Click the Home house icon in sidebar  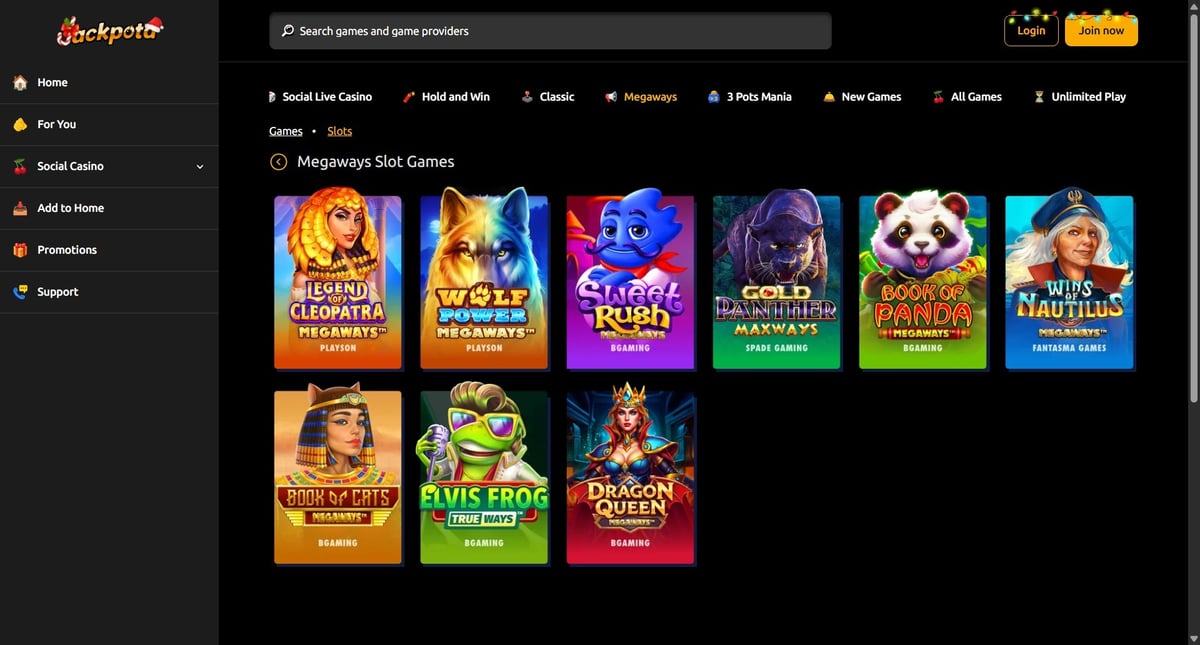tap(20, 83)
